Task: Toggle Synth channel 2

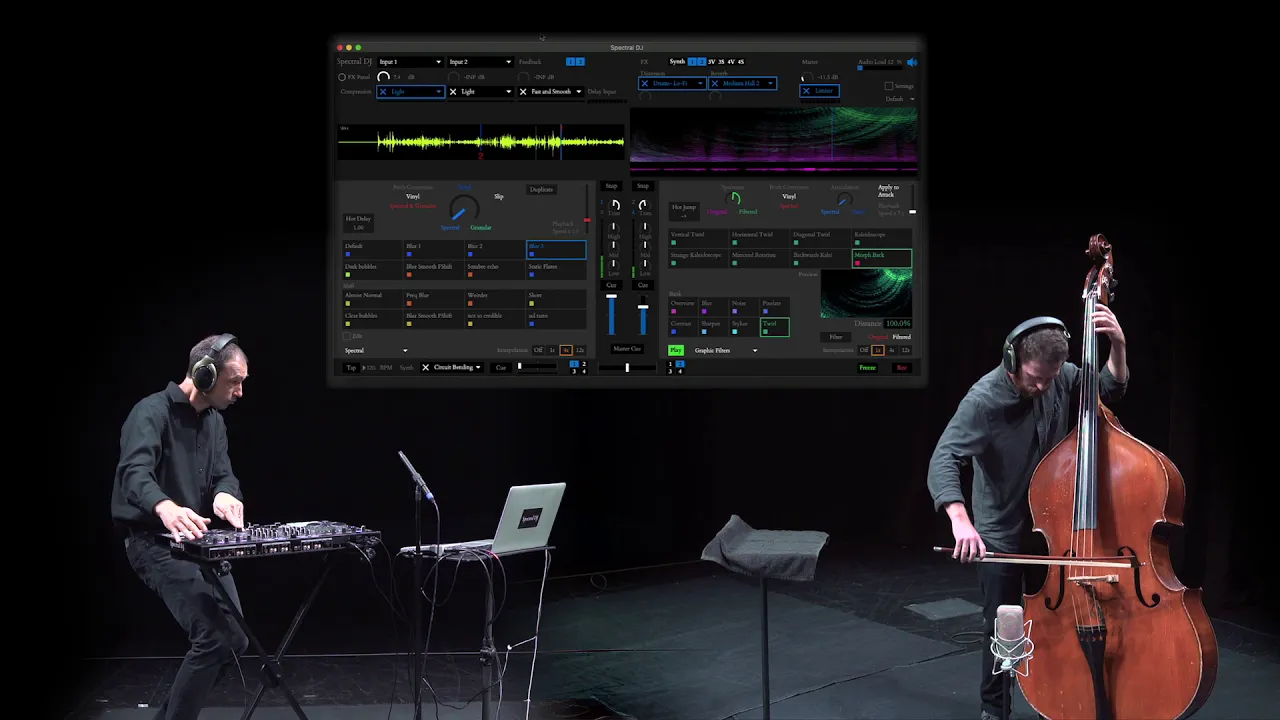Action: pos(702,62)
